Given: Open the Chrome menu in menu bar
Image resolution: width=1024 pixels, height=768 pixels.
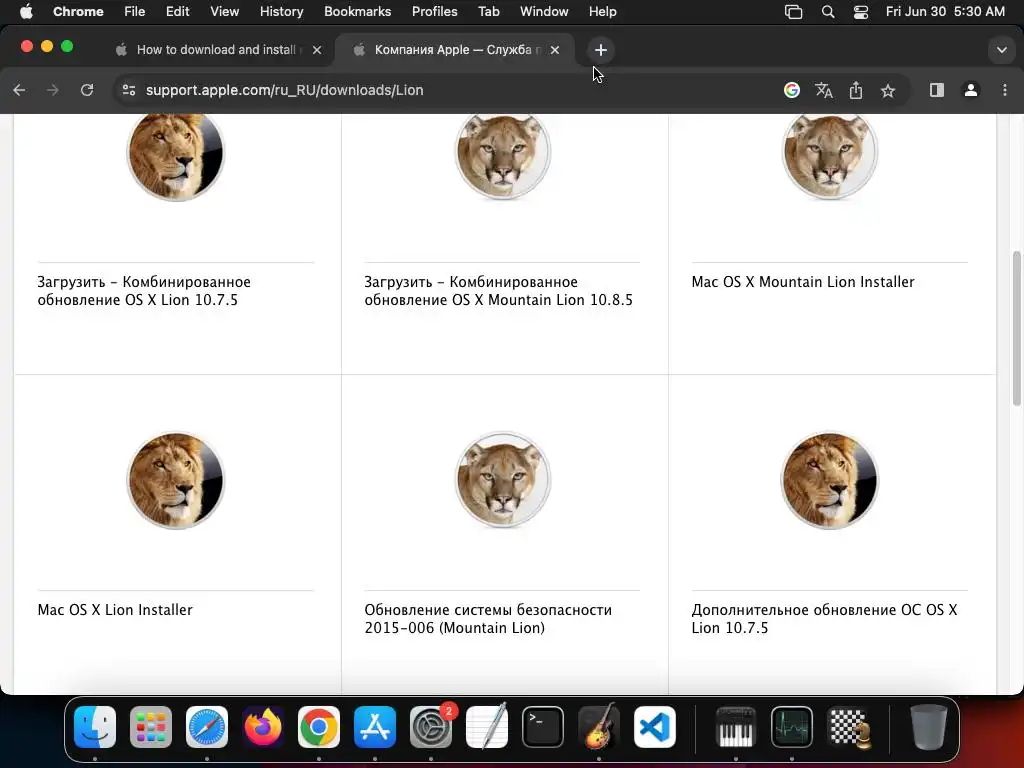Looking at the screenshot, I should pos(78,12).
